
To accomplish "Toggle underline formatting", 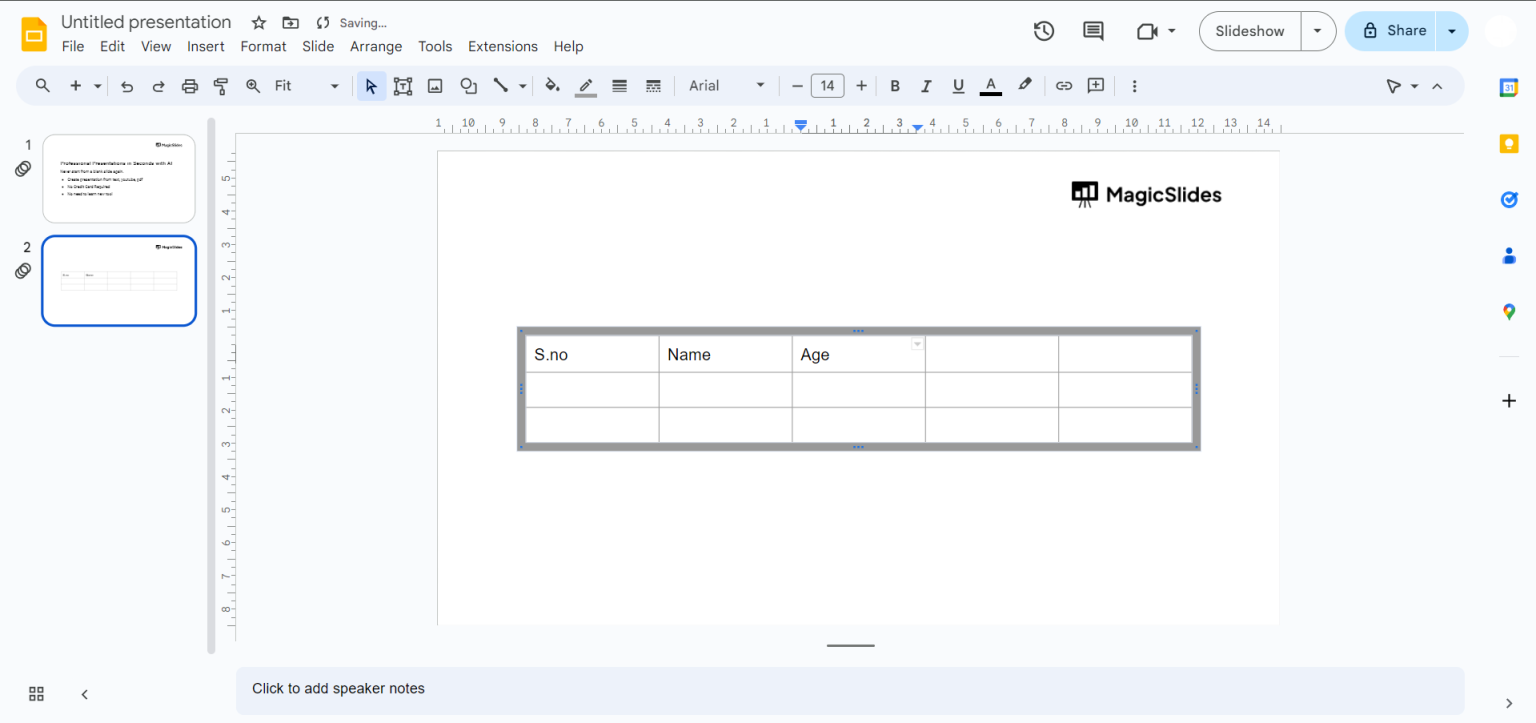I will click(958, 86).
